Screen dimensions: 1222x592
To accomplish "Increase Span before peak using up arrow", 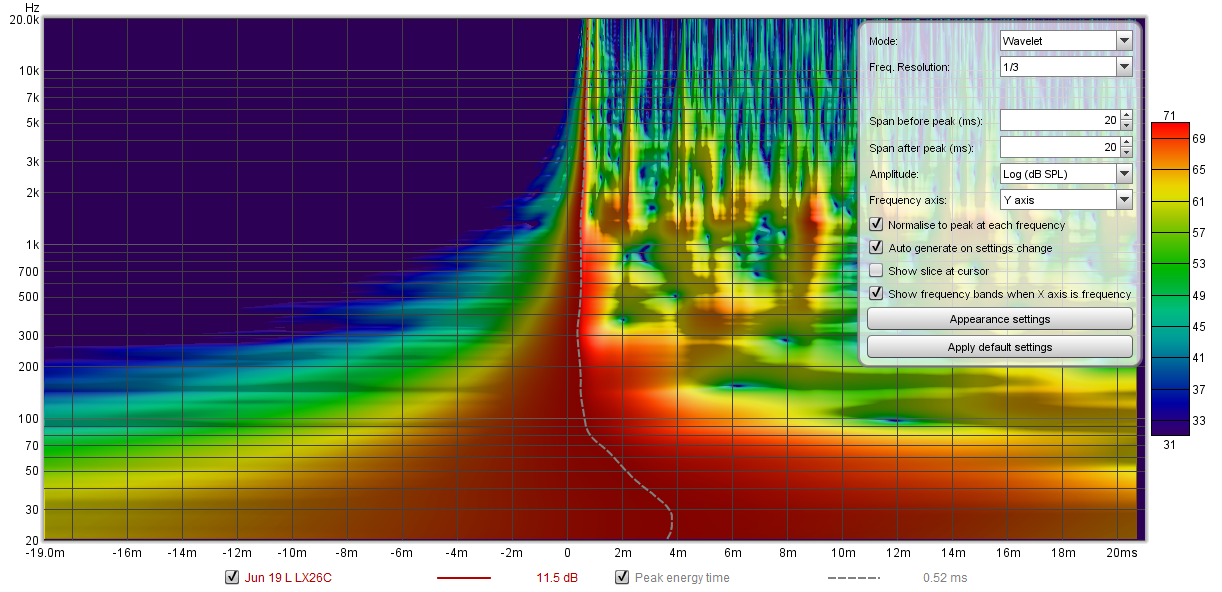I will 1124,115.
